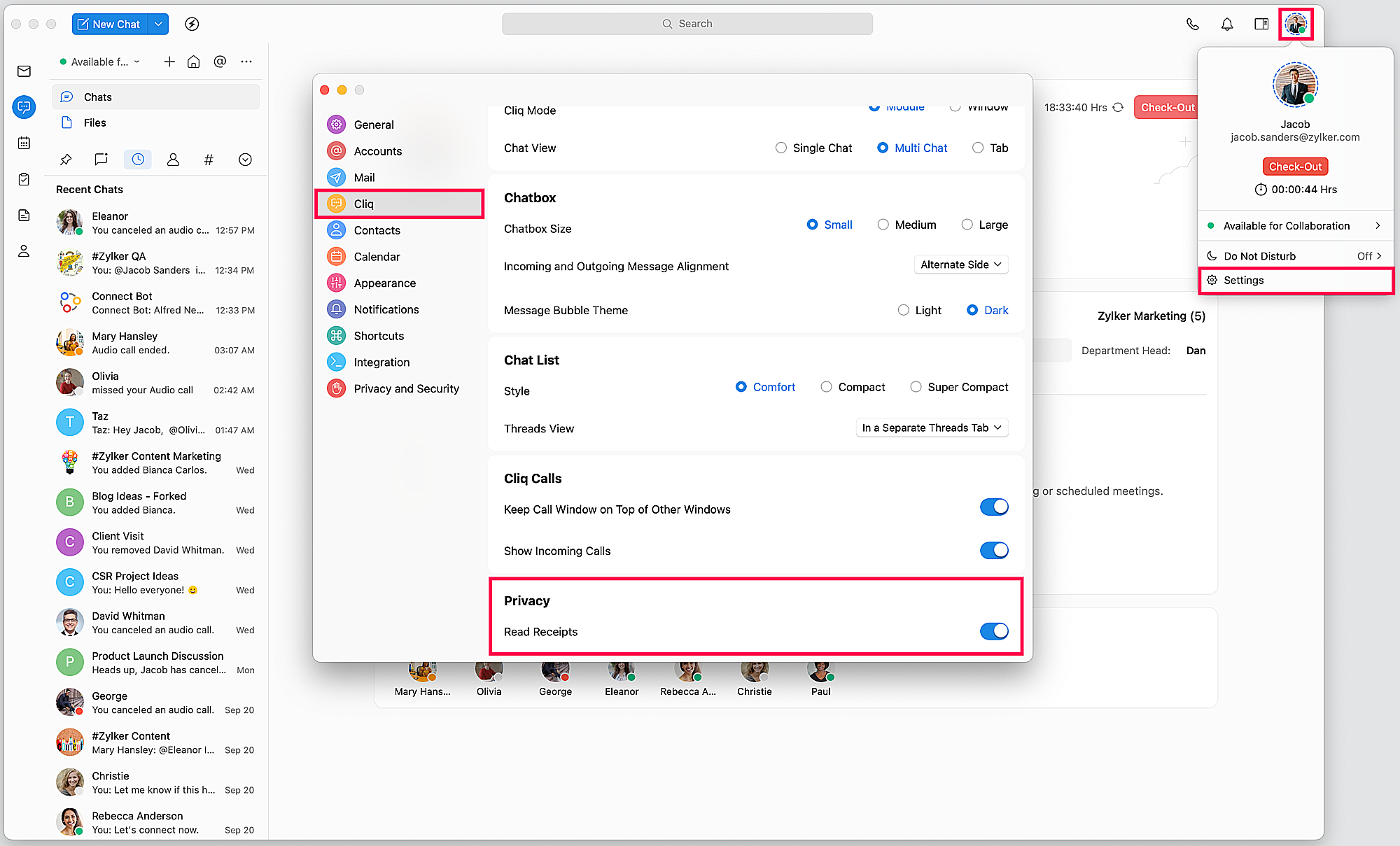Open the pinned chats pin icon
The width and height of the screenshot is (1400, 846).
click(66, 160)
